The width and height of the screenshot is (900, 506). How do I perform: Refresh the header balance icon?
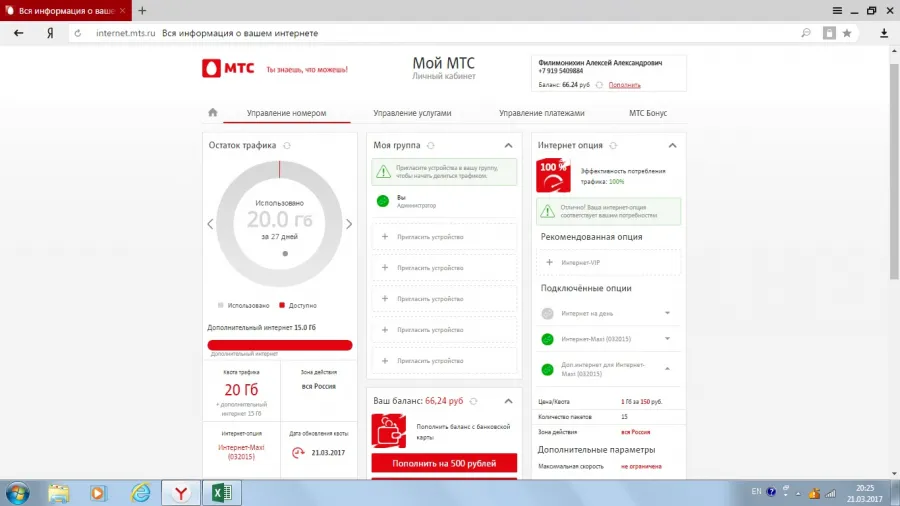pyautogui.click(x=599, y=85)
